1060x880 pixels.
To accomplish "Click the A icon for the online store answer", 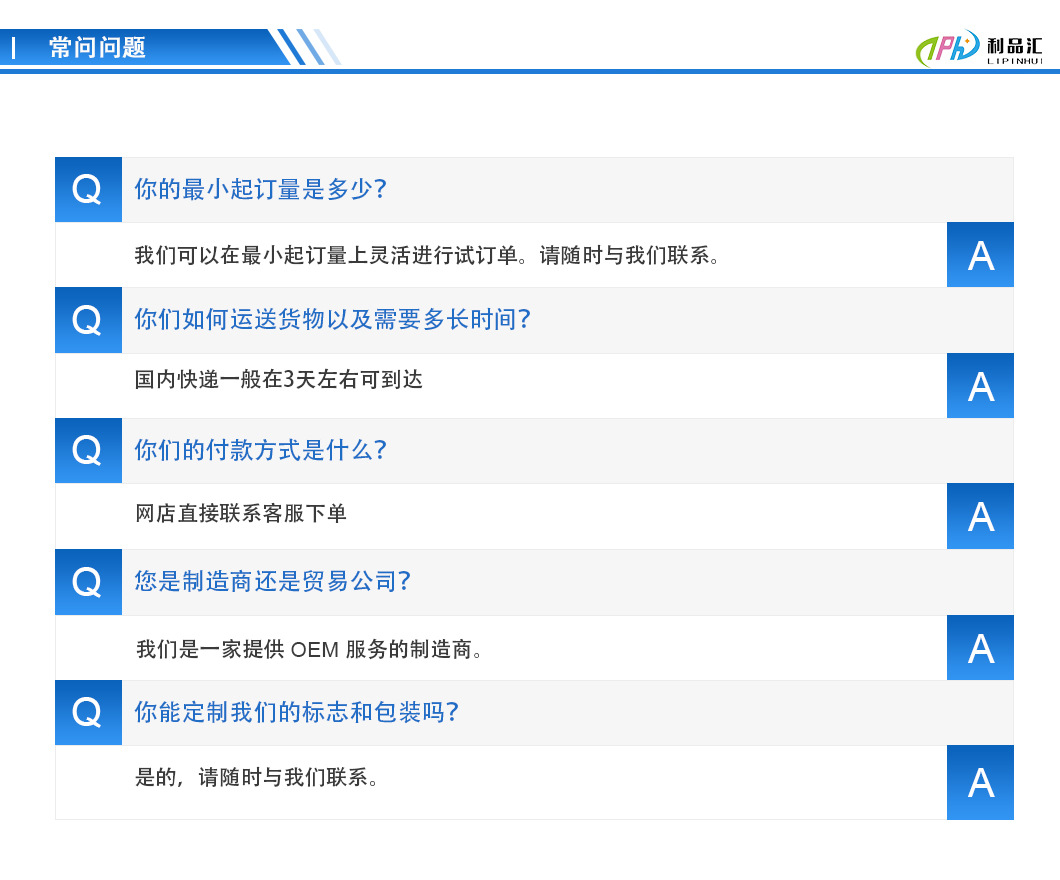I will 980,516.
